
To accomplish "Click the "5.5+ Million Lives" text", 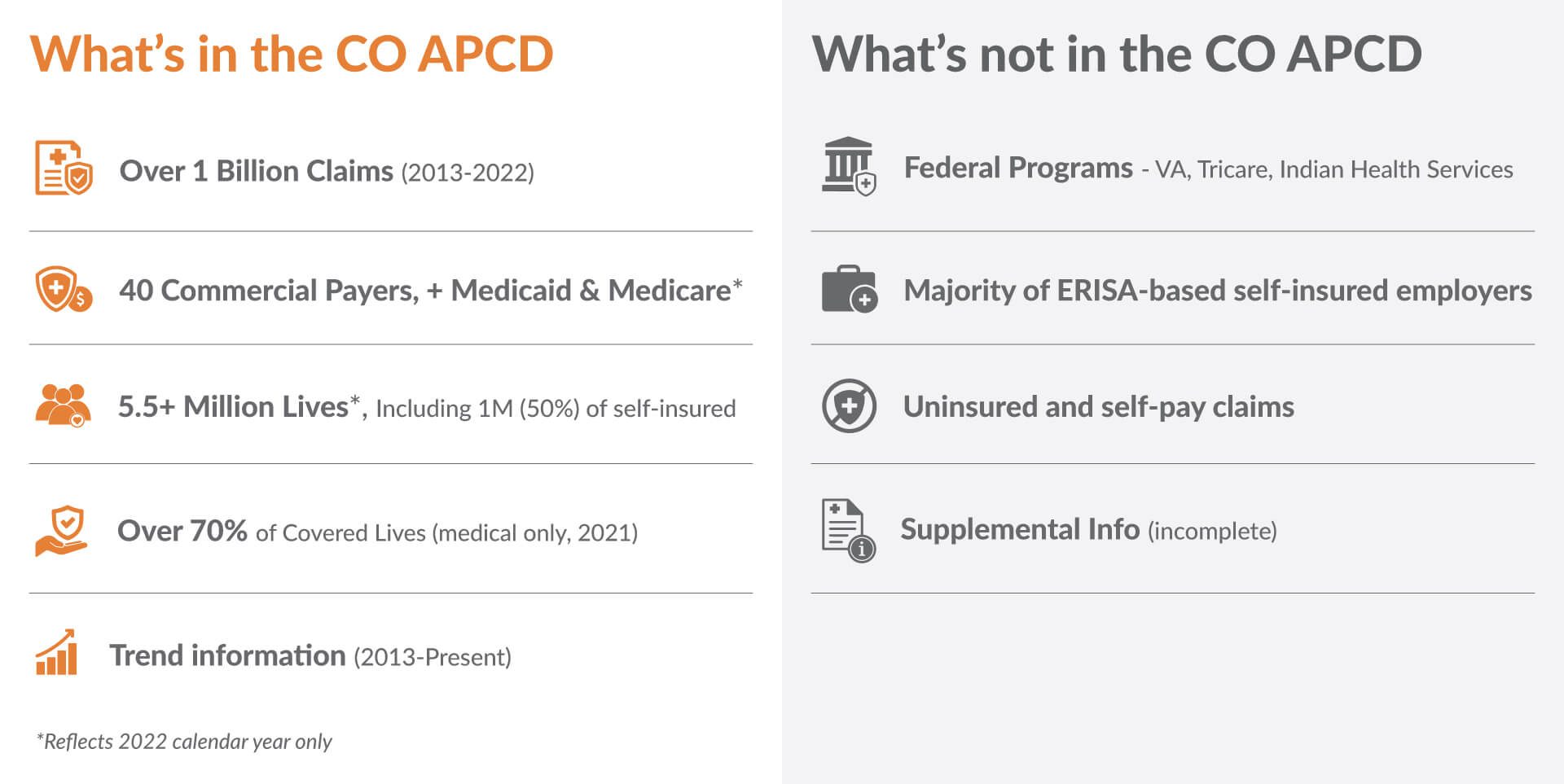I will (x=233, y=406).
